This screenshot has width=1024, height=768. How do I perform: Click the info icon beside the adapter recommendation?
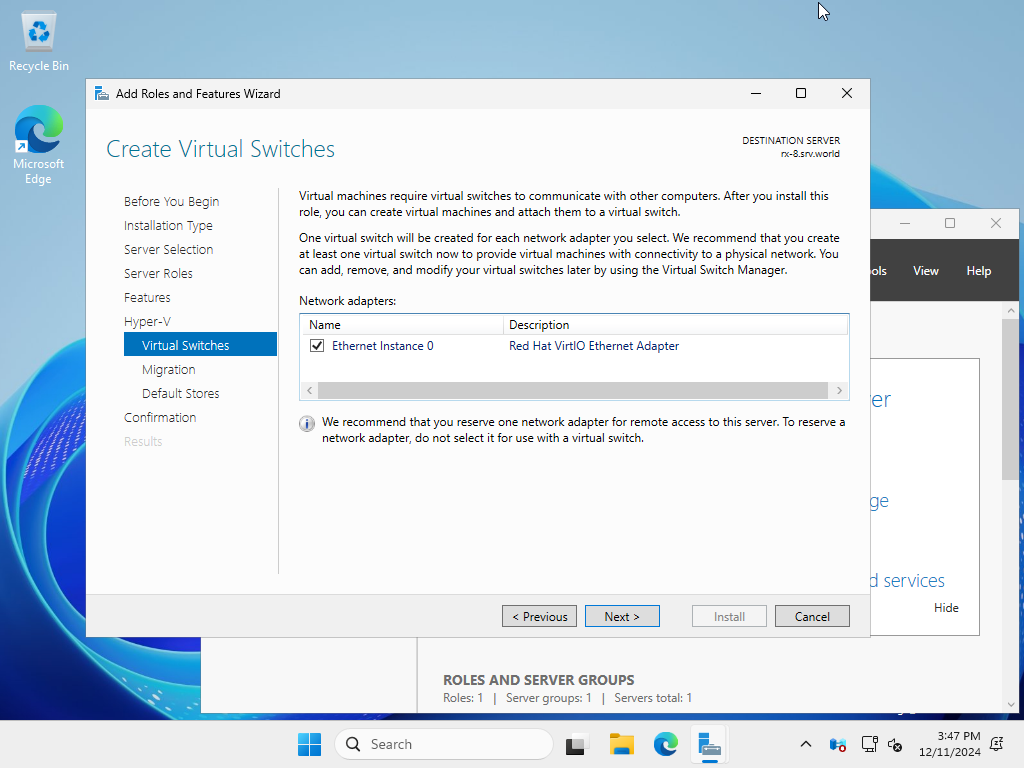[x=306, y=424]
